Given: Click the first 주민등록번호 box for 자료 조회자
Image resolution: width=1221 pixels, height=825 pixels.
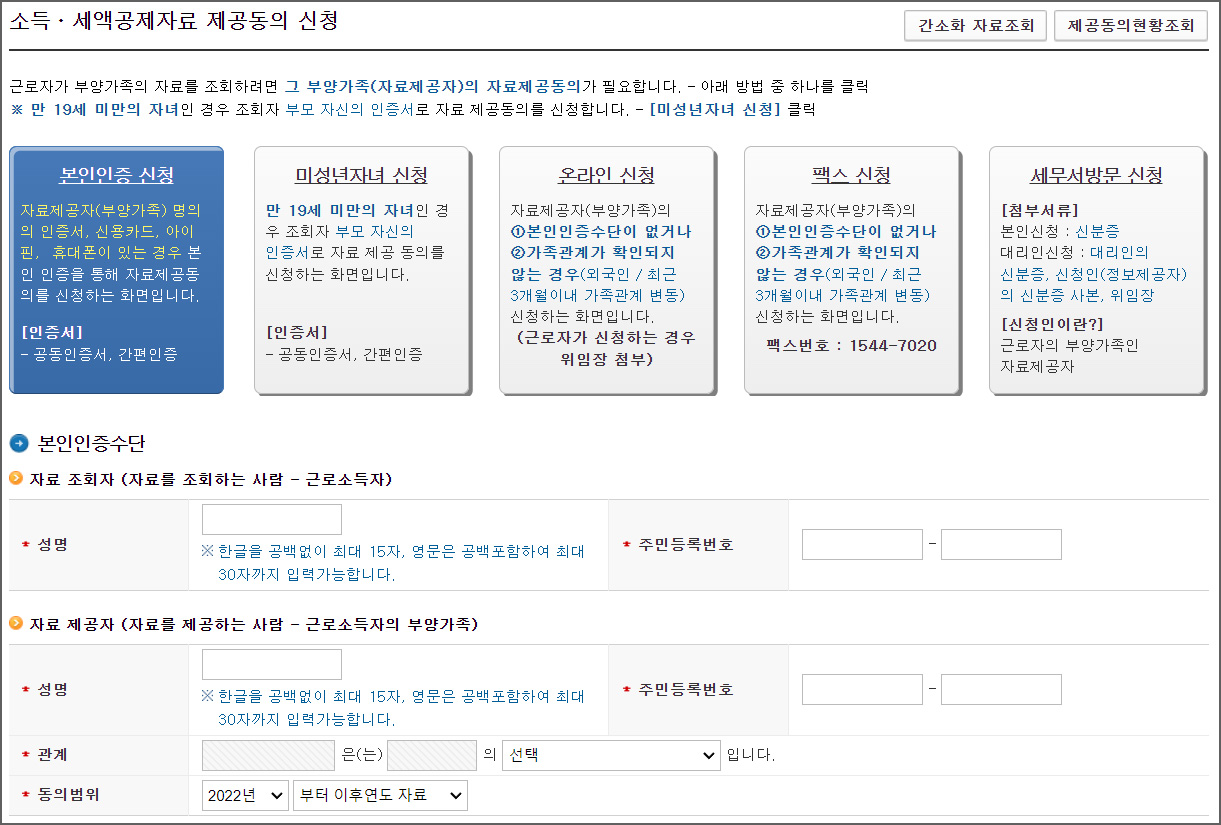Looking at the screenshot, I should [x=862, y=544].
